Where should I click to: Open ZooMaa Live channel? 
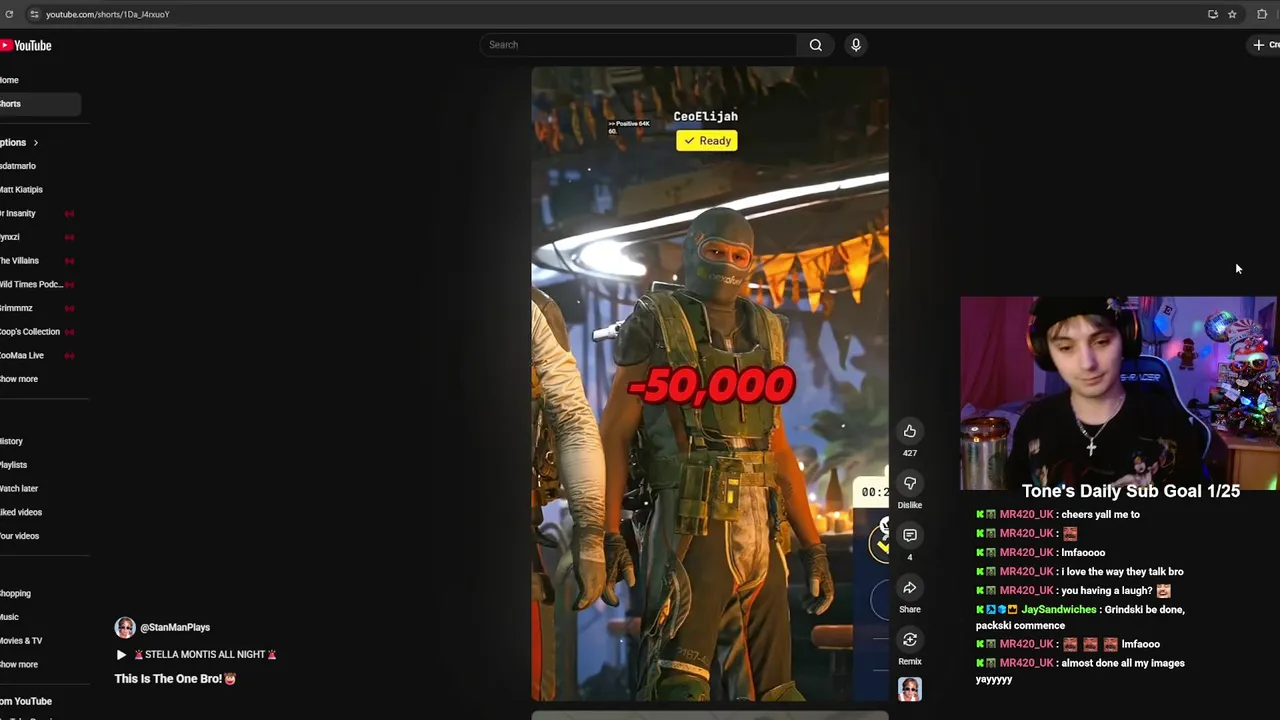click(22, 356)
